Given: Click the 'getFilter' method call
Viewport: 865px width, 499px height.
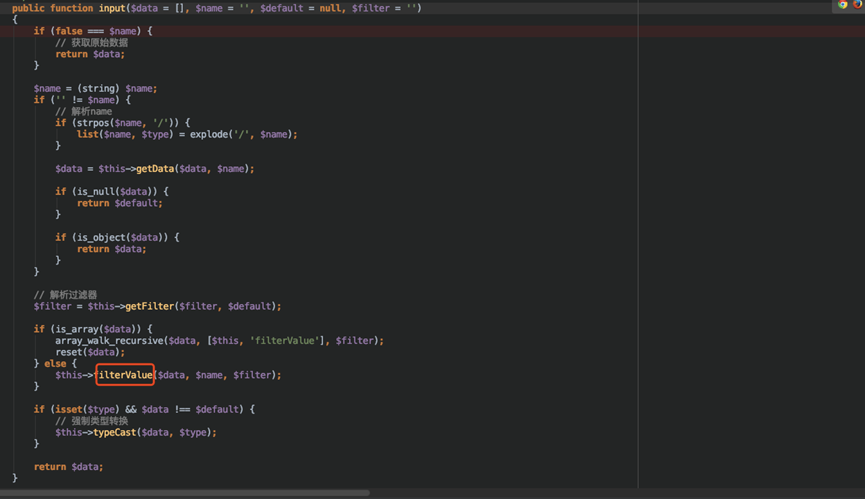Looking at the screenshot, I should (149, 306).
